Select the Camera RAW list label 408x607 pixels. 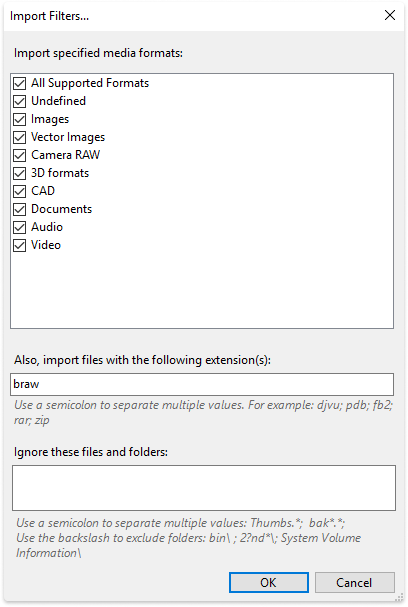[x=65, y=155]
